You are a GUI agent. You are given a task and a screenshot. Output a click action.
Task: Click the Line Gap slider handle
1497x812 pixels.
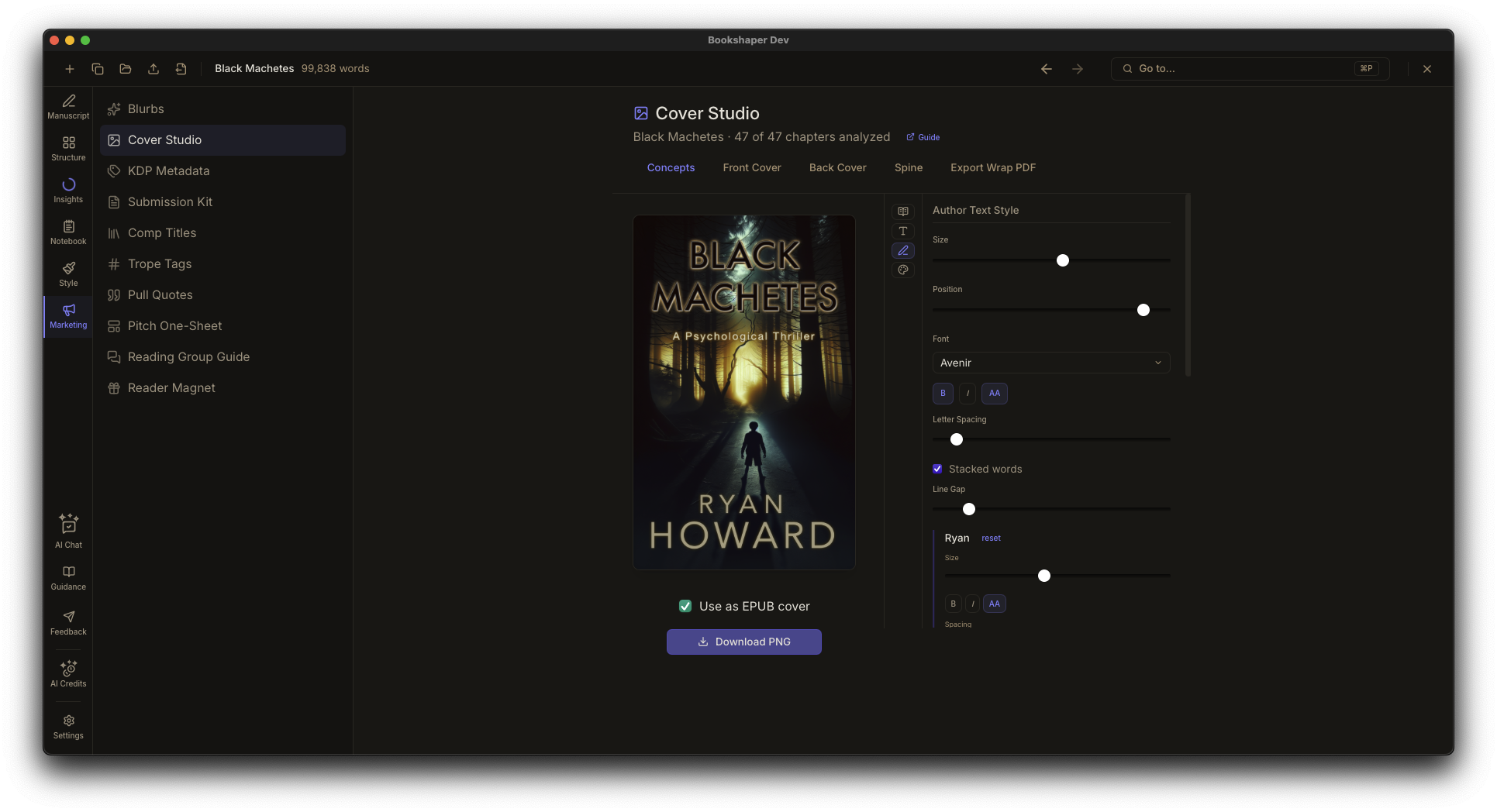pyautogui.click(x=969, y=509)
